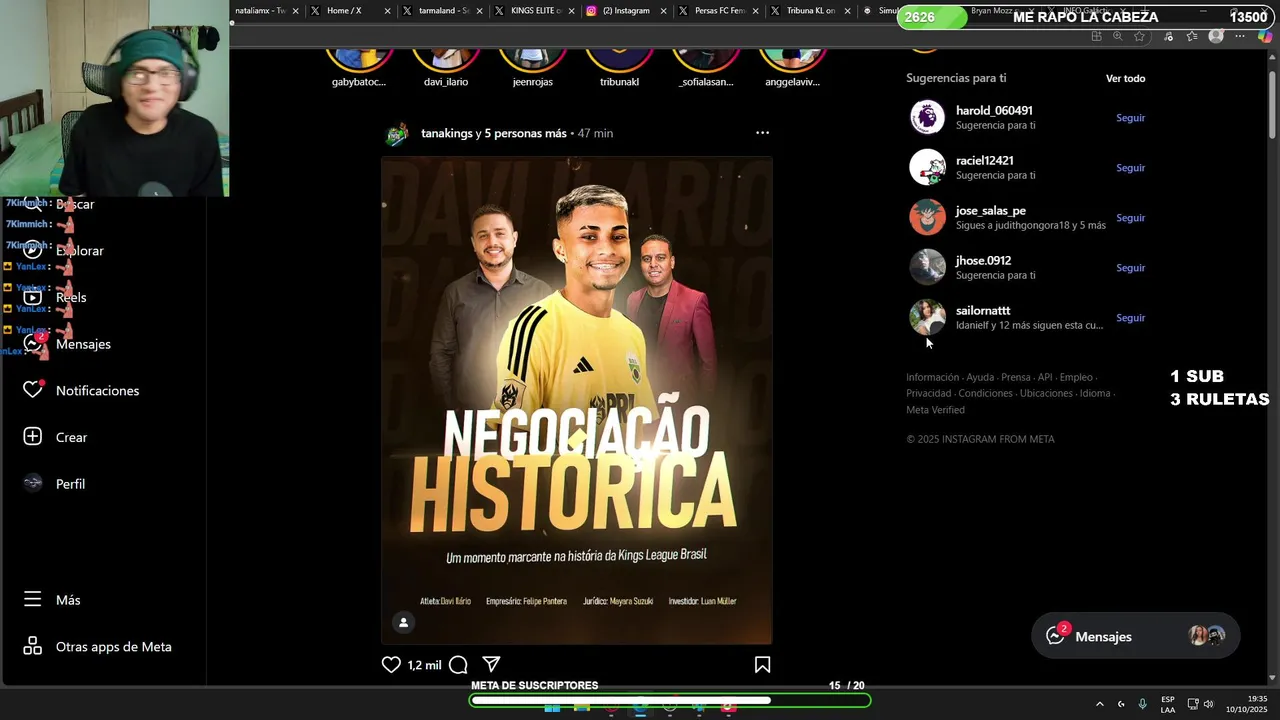Open the Negociação Histórica post image
Image resolution: width=1280 pixels, height=720 pixels.
[x=576, y=400]
